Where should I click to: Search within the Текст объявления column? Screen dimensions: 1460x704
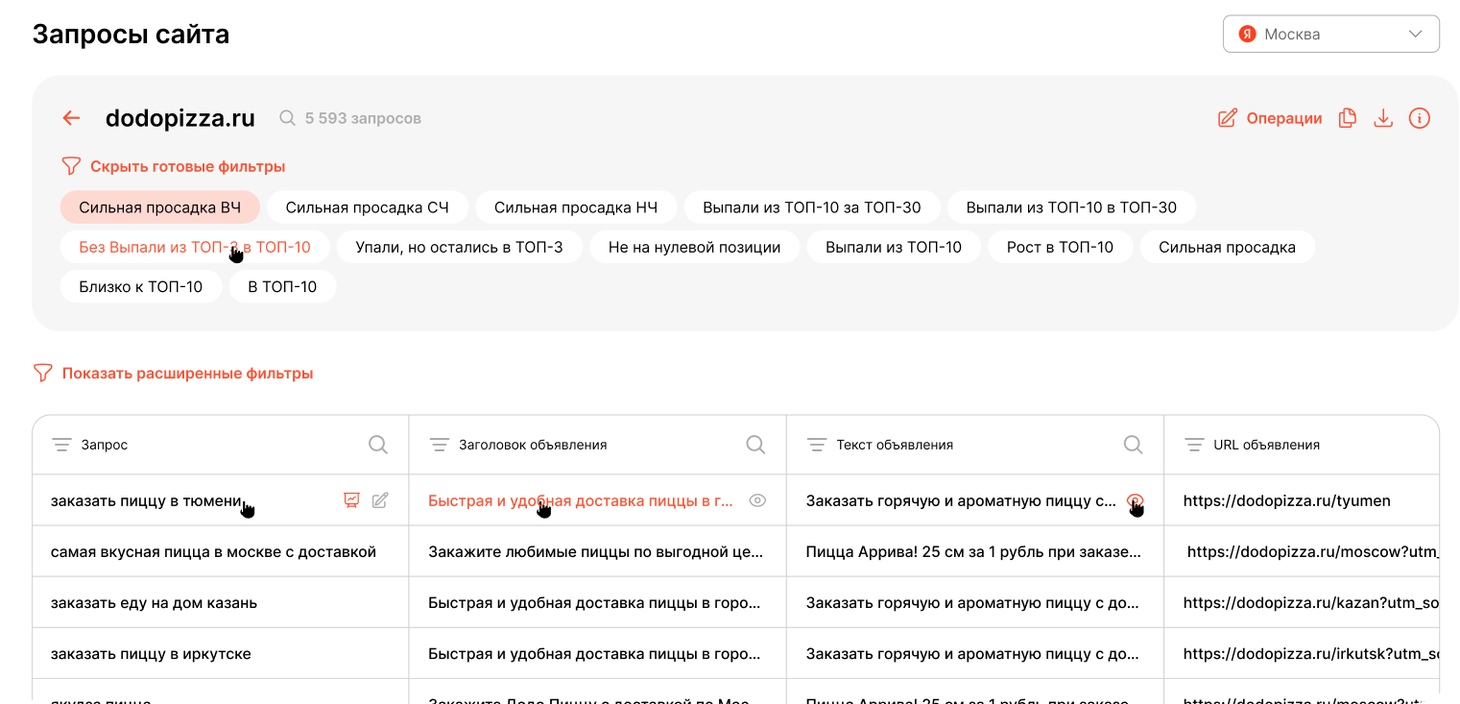tap(1133, 444)
